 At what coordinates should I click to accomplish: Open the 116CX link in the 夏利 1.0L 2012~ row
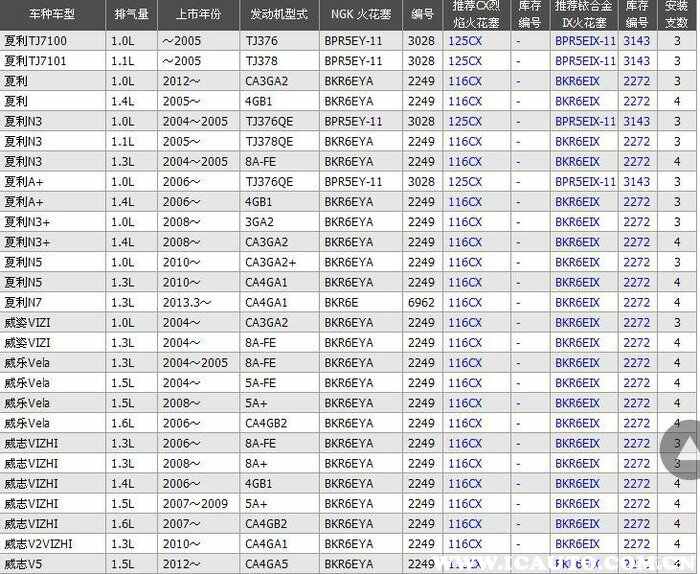click(465, 81)
